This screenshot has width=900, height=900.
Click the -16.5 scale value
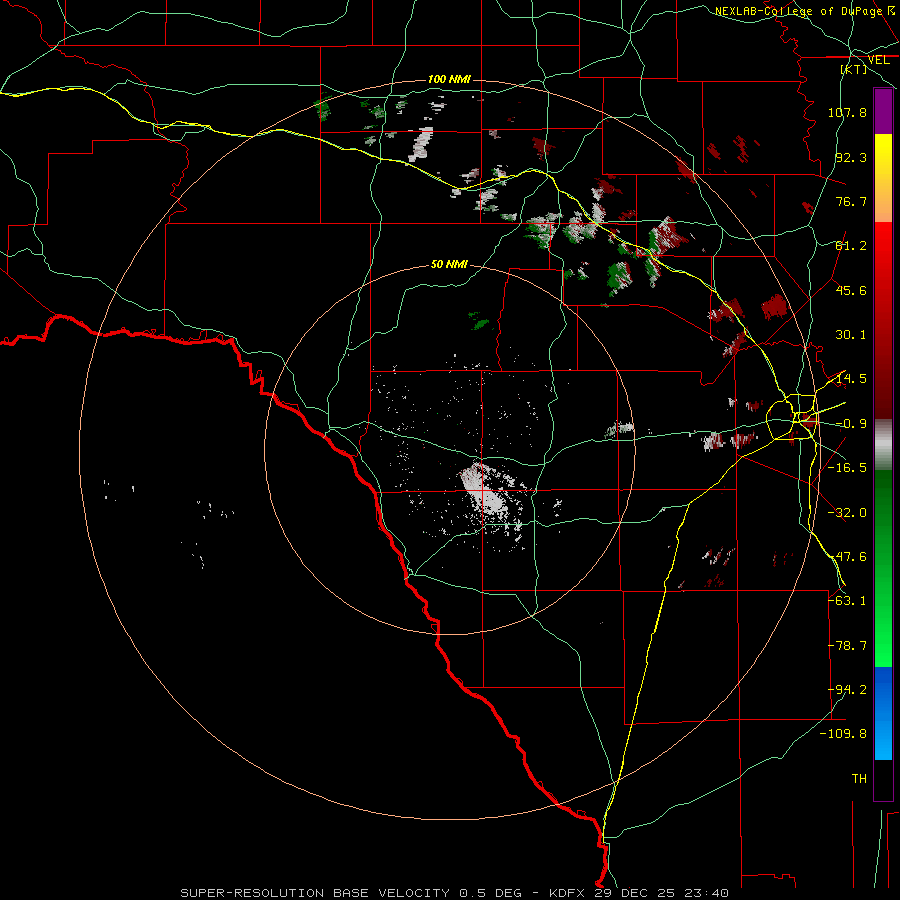(x=847, y=468)
